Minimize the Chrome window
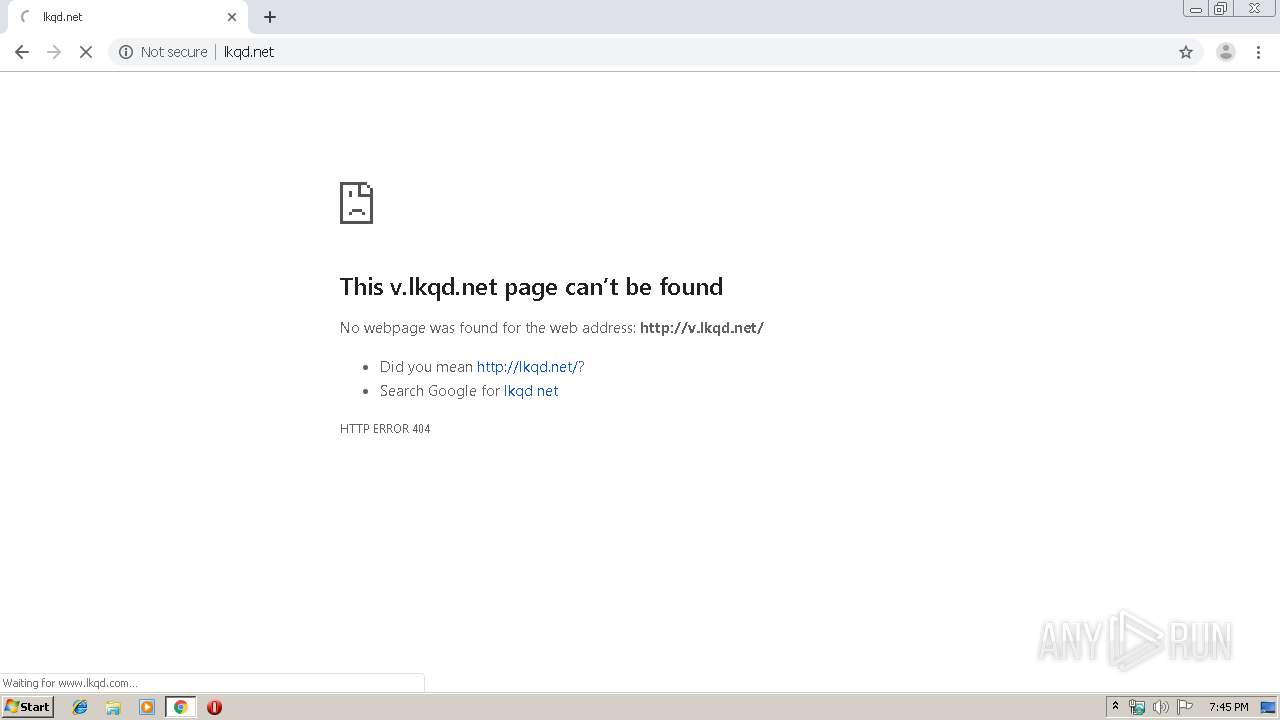Screen dimensions: 1280x720 pyautogui.click(x=1195, y=9)
